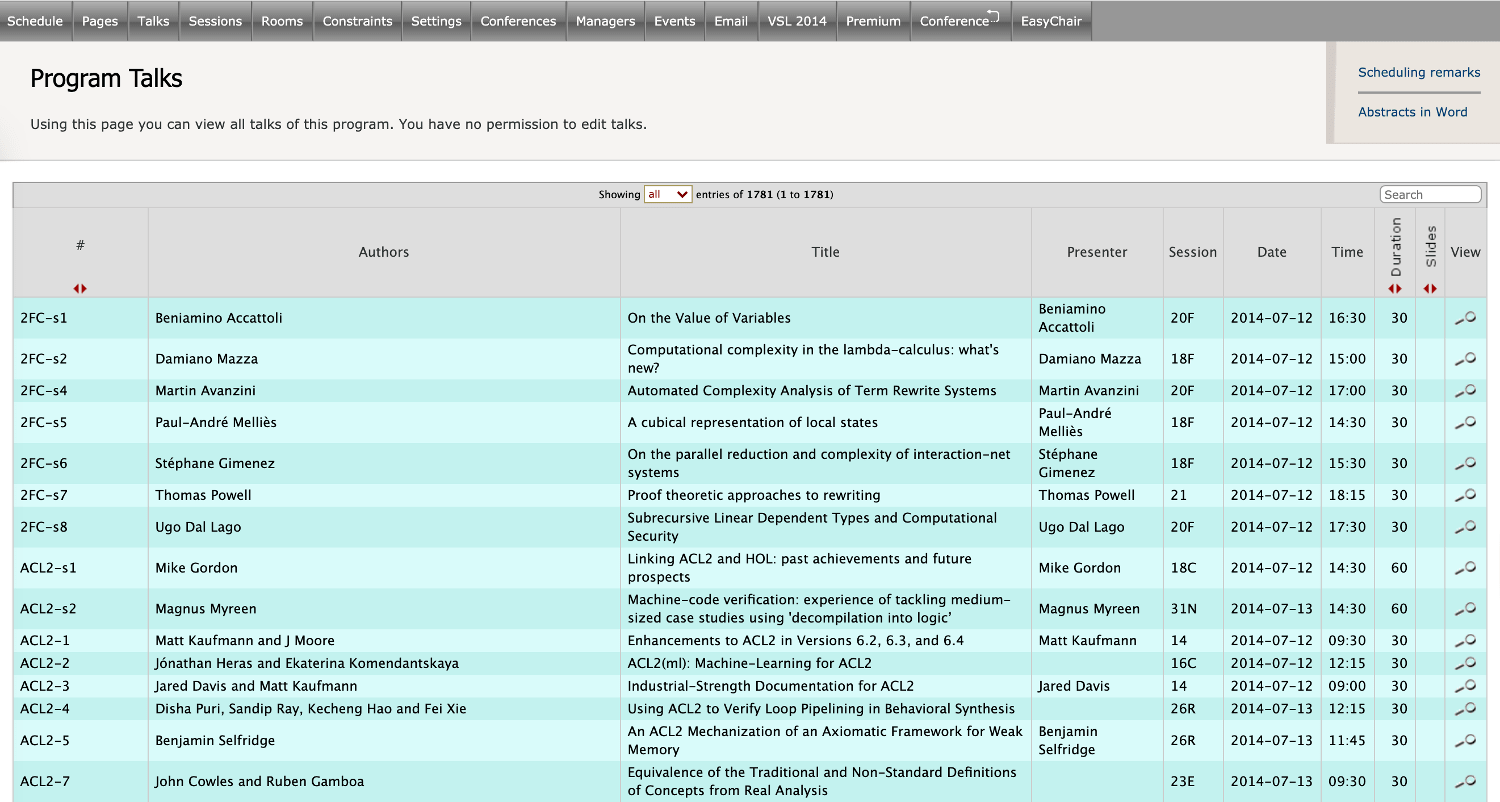Open the EasyChair menu item
This screenshot has width=1500, height=802.
[x=1051, y=21]
